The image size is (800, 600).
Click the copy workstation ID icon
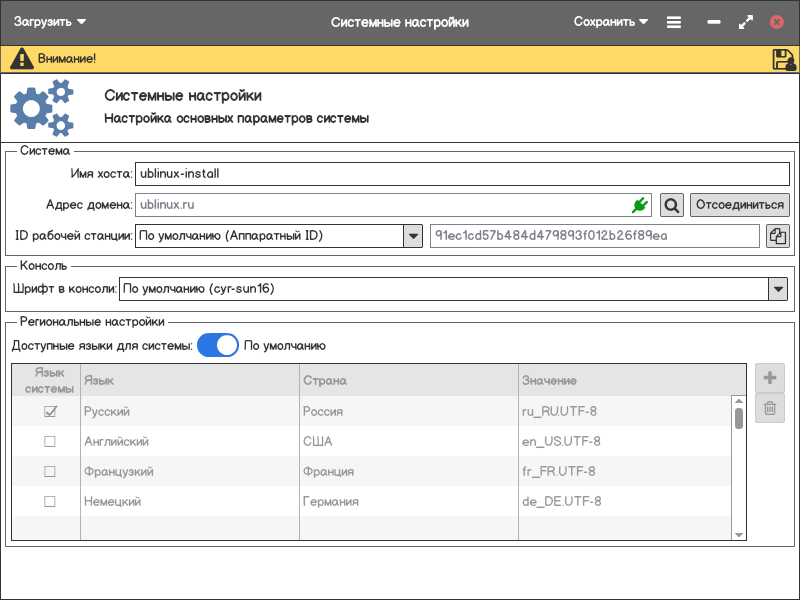777,236
